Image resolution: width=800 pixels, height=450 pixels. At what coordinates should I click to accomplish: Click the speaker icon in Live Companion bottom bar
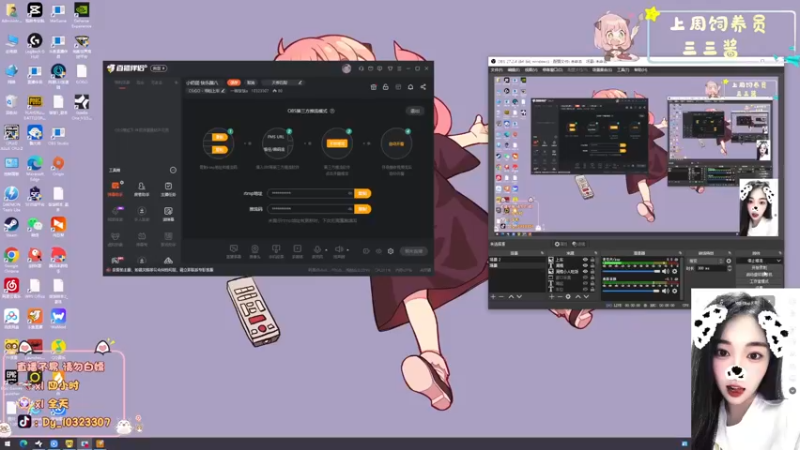click(339, 249)
